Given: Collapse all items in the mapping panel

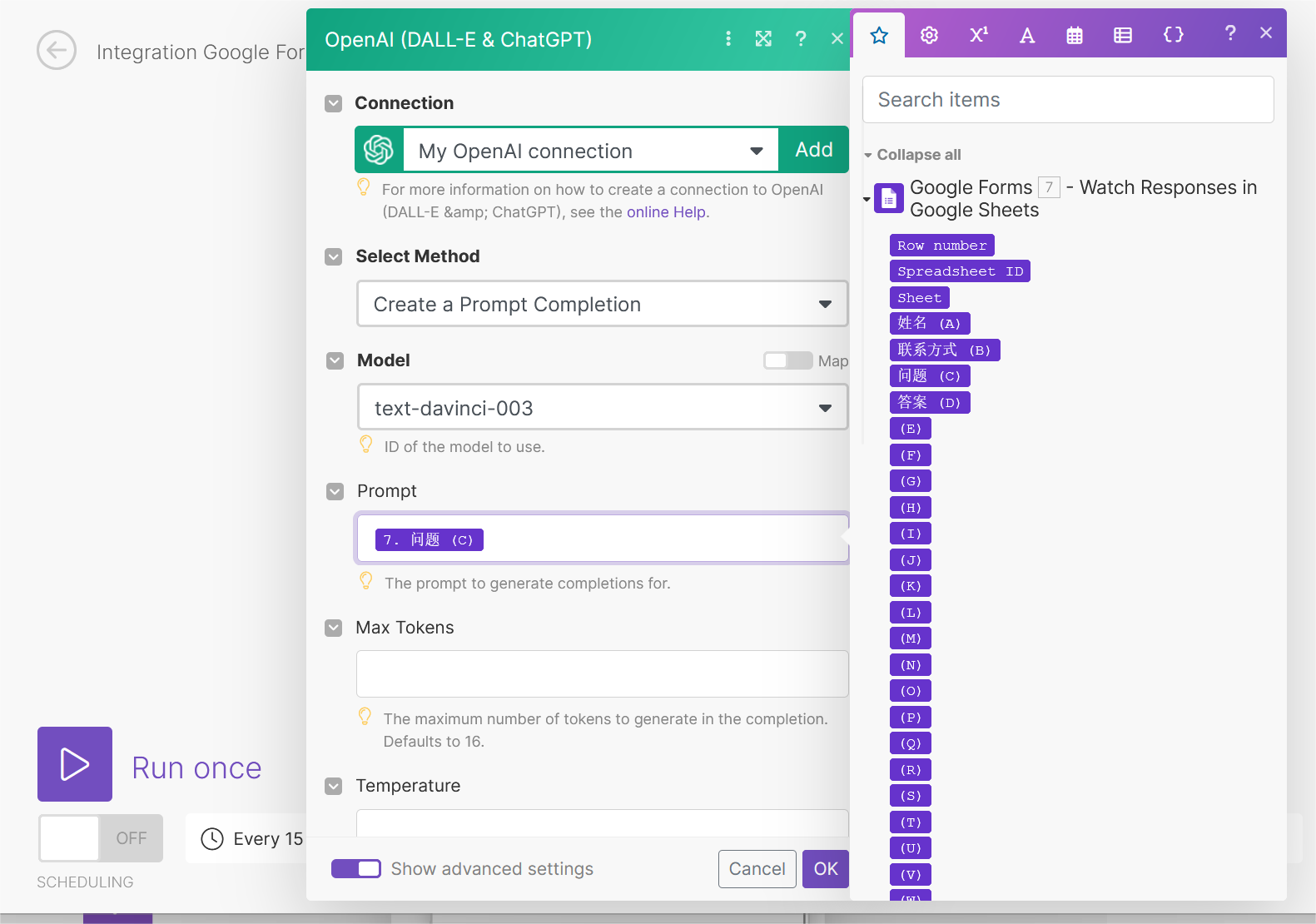Looking at the screenshot, I should [912, 155].
